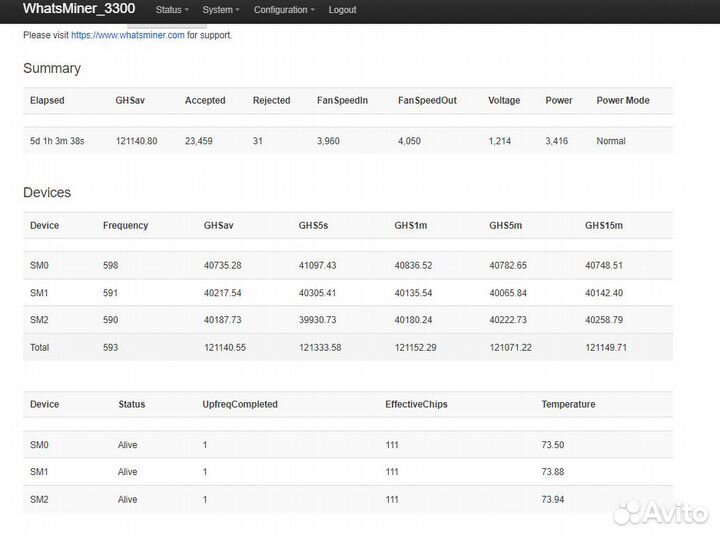The width and height of the screenshot is (720, 538).
Task: Click the Accepted value 23,459
Action: click(x=198, y=141)
